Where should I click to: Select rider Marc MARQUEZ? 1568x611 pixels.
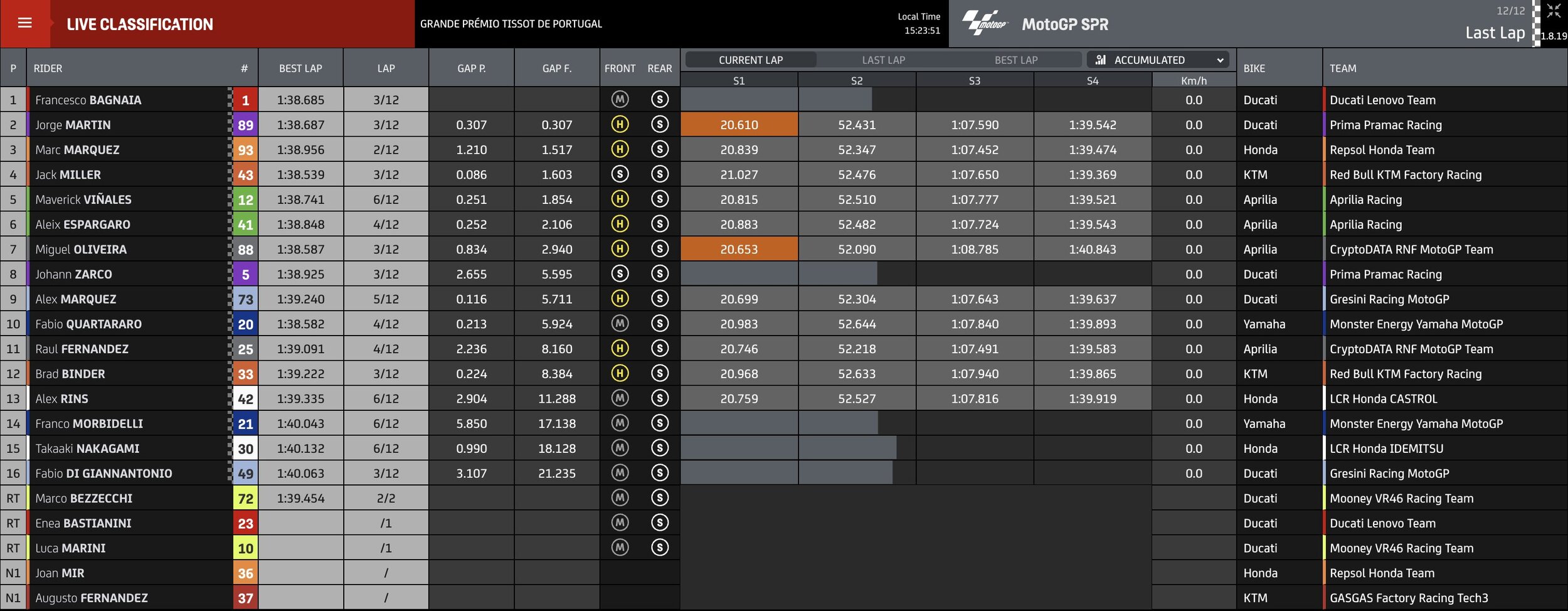click(x=77, y=149)
